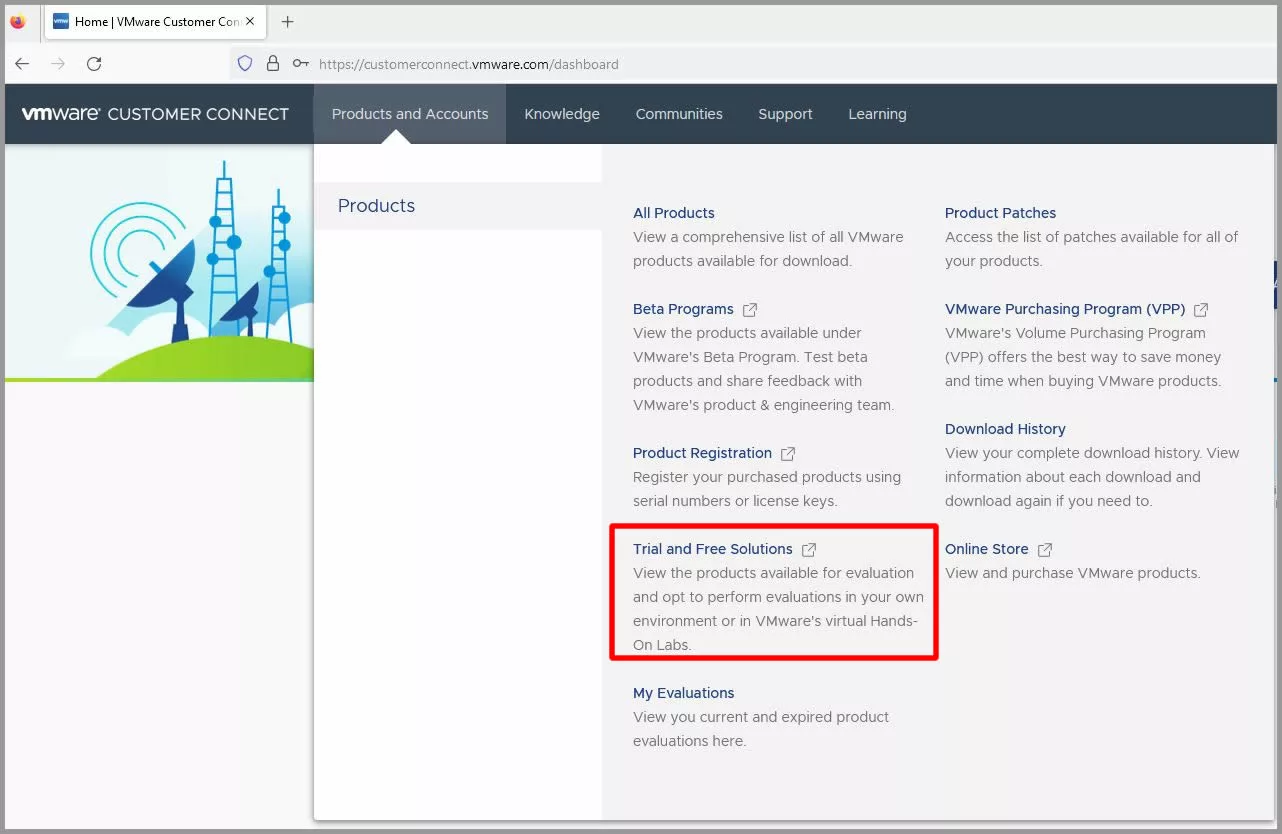
Task: Open the Support menu
Action: pos(785,114)
